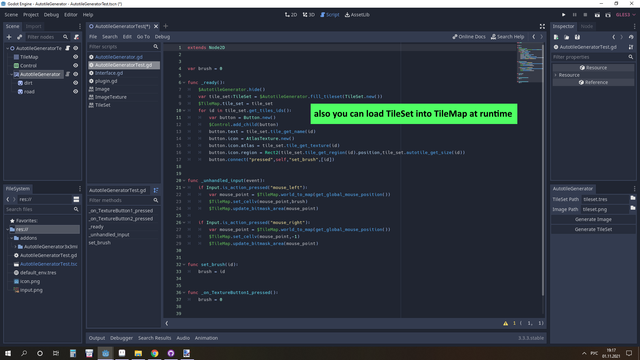
Task: Open Inspector object history icon
Action: [631, 37]
